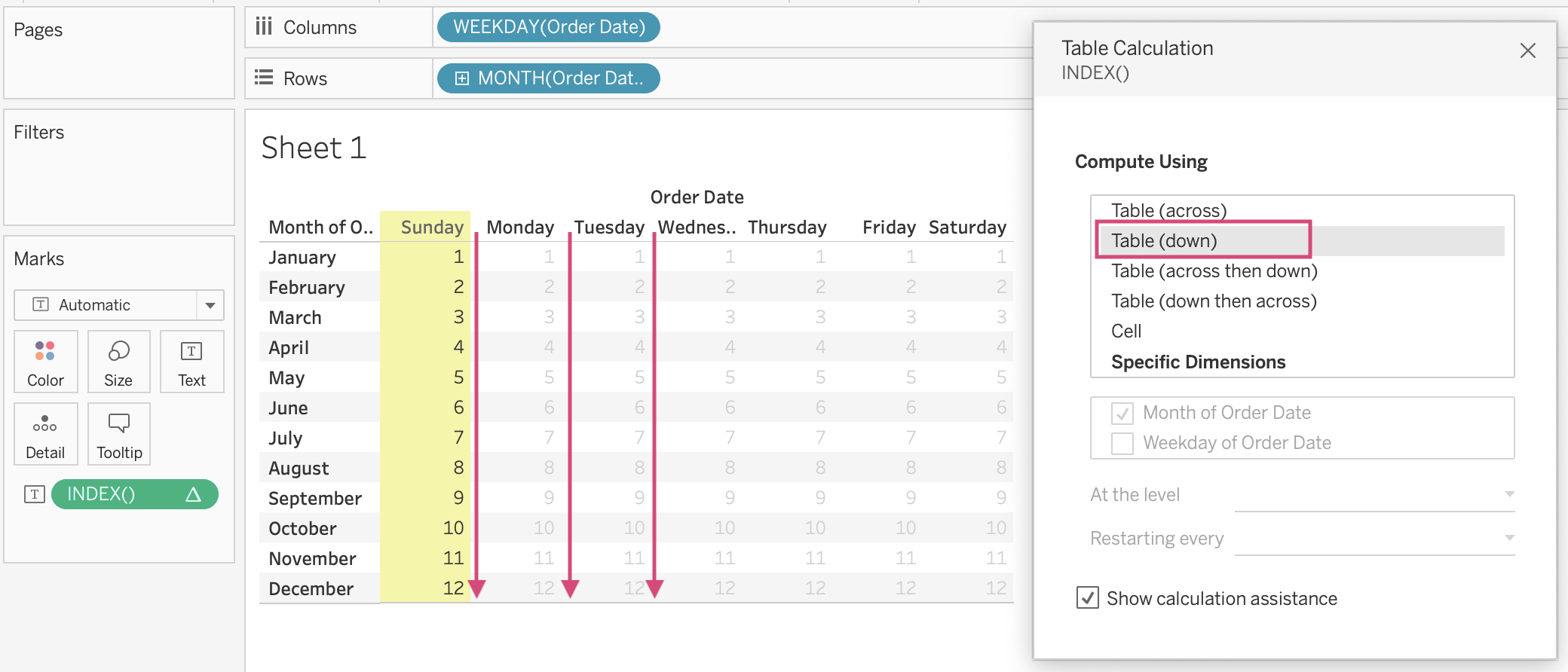
Task: Check the Weekday of Order Date box
Action: (x=1122, y=444)
